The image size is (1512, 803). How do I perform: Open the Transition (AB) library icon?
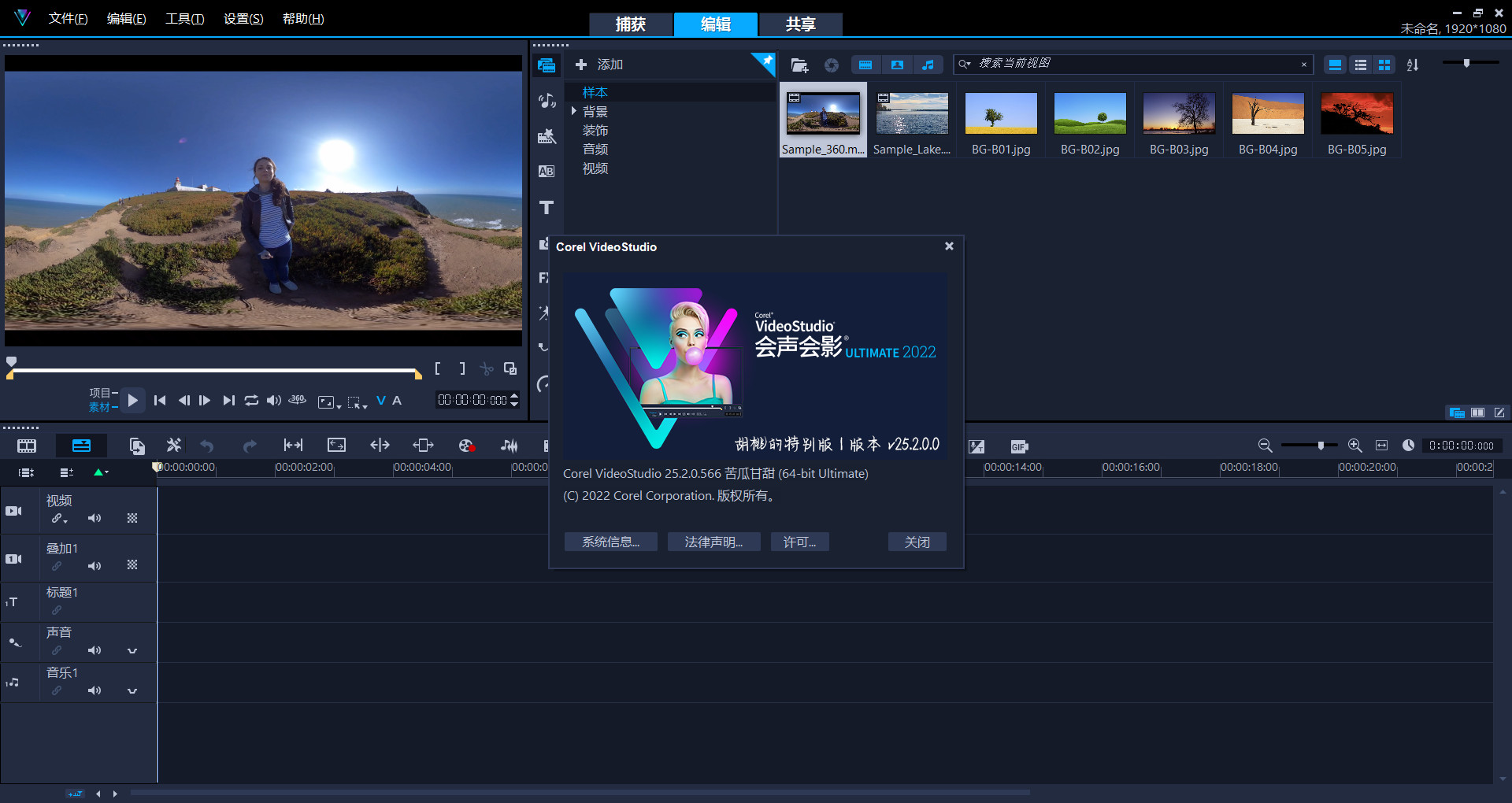547,172
